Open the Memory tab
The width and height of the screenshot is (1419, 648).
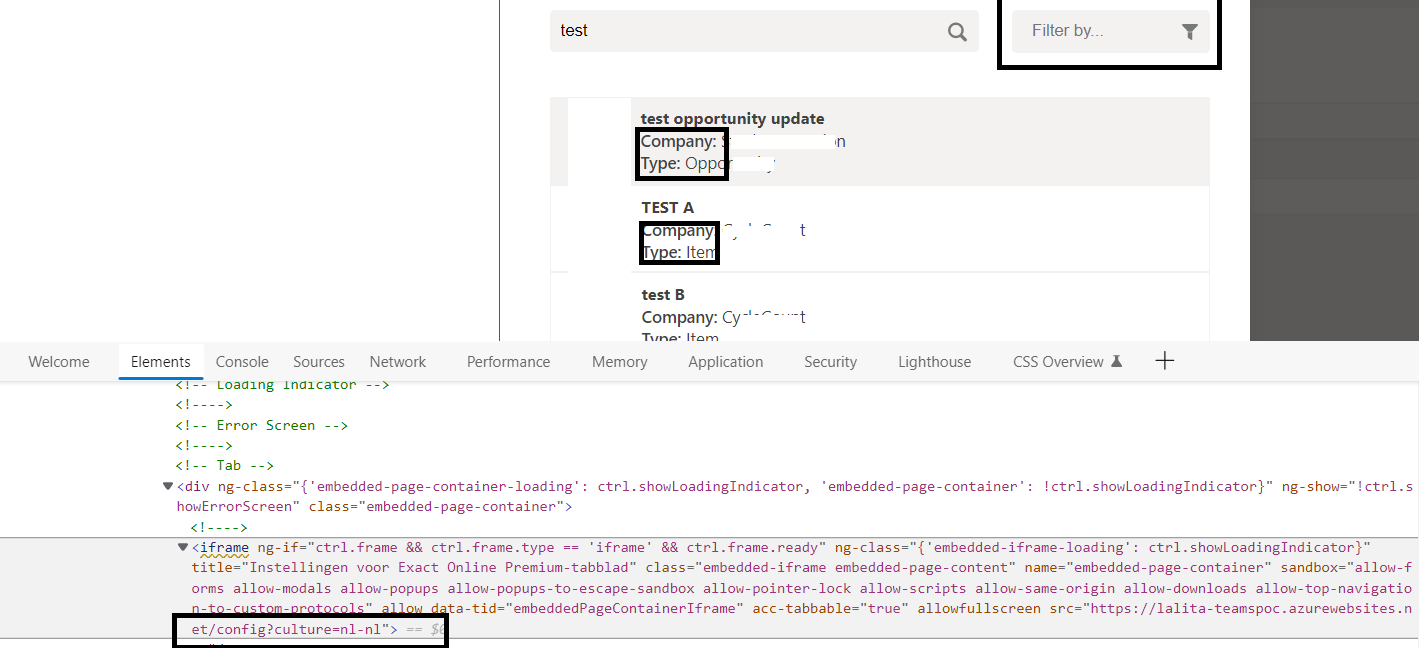619,362
